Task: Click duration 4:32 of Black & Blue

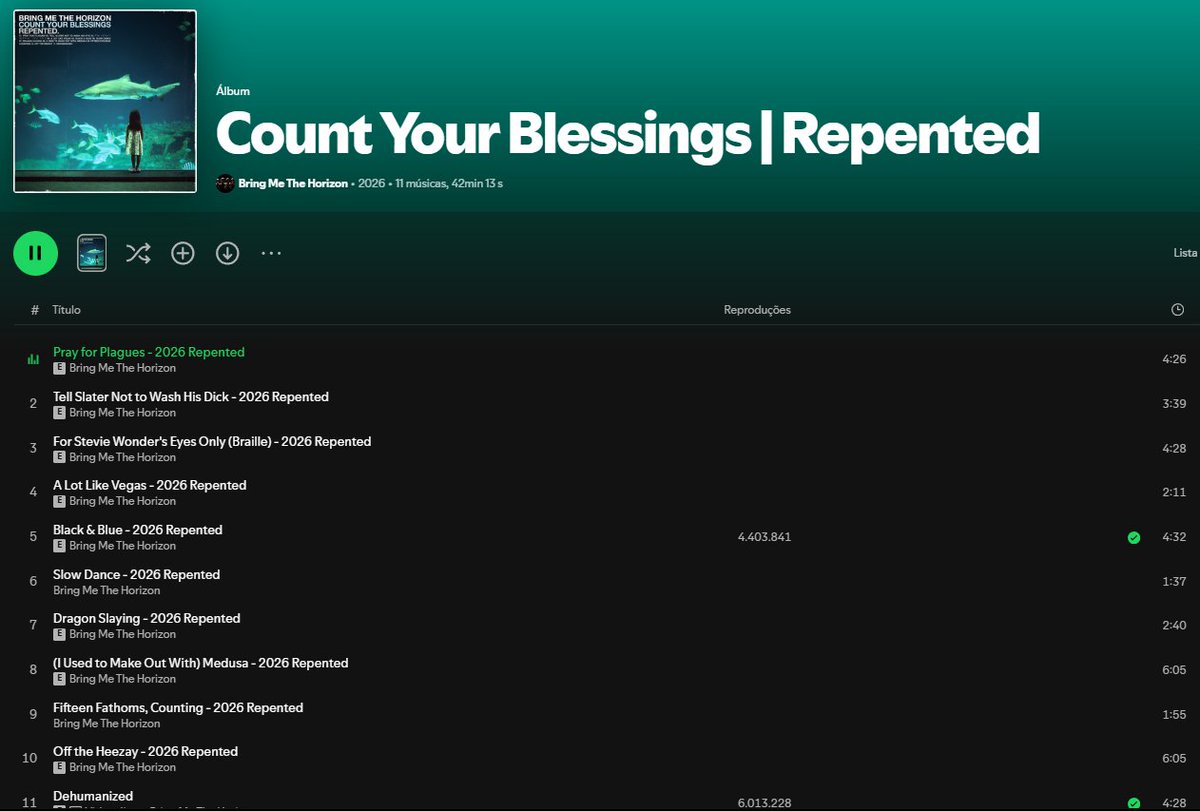Action: 1174,537
